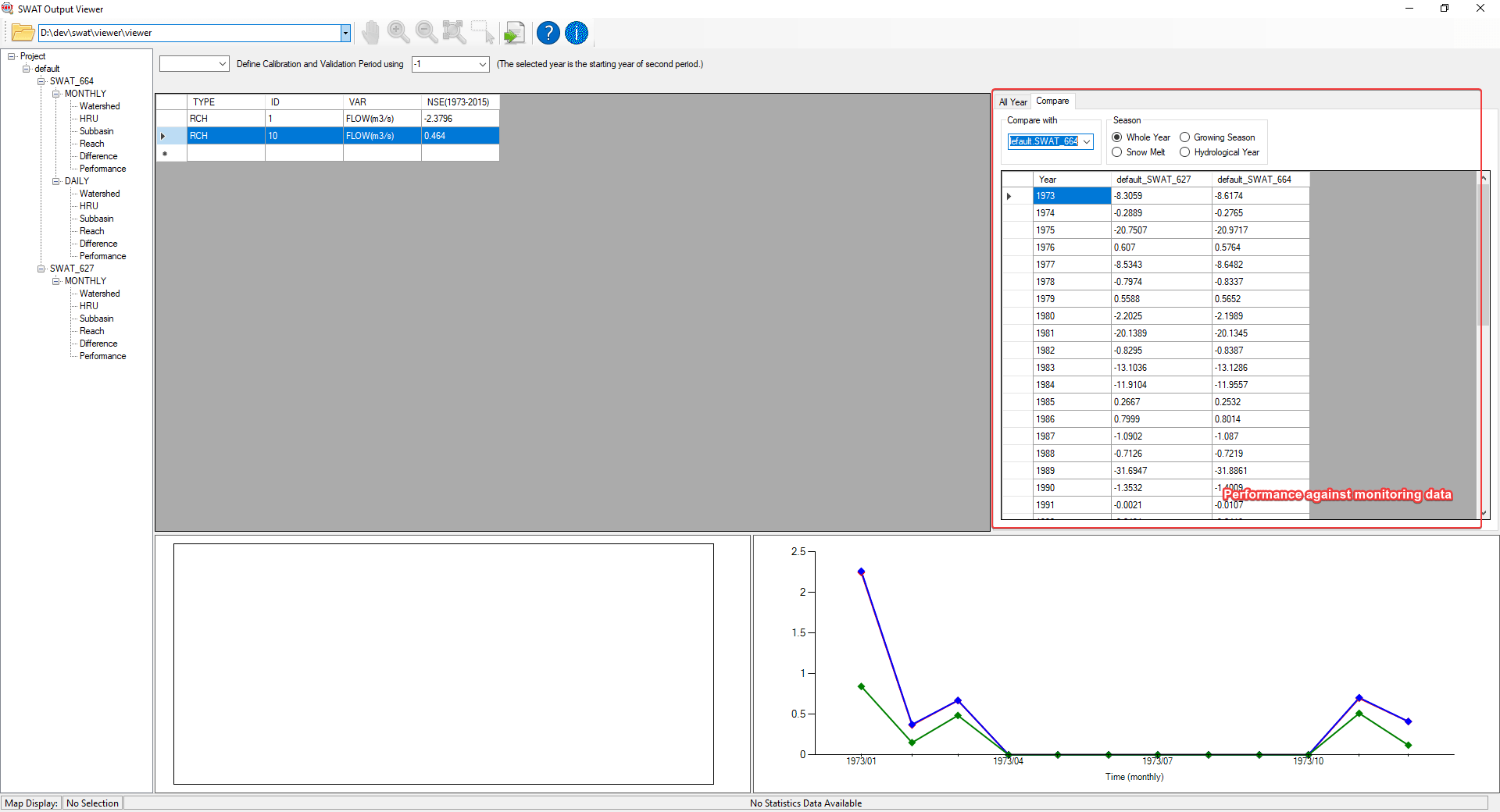This screenshot has height=812, width=1500.
Task: Click the NSE value -2.3796
Action: 460,119
